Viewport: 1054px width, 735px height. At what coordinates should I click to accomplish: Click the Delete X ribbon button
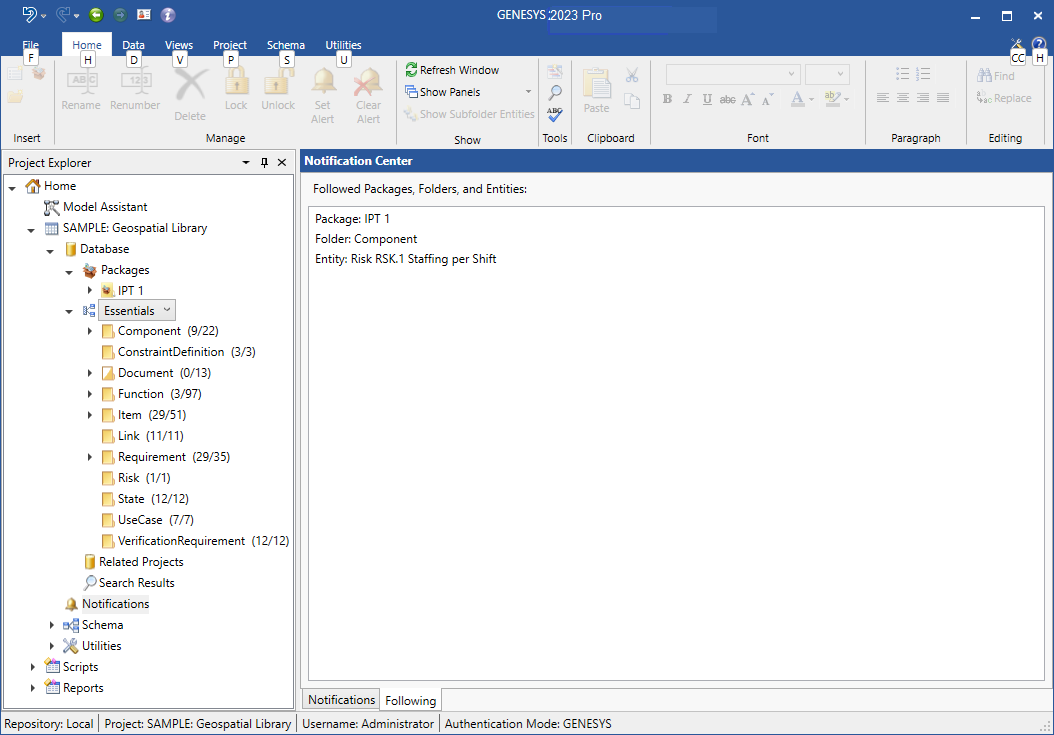pos(190,95)
